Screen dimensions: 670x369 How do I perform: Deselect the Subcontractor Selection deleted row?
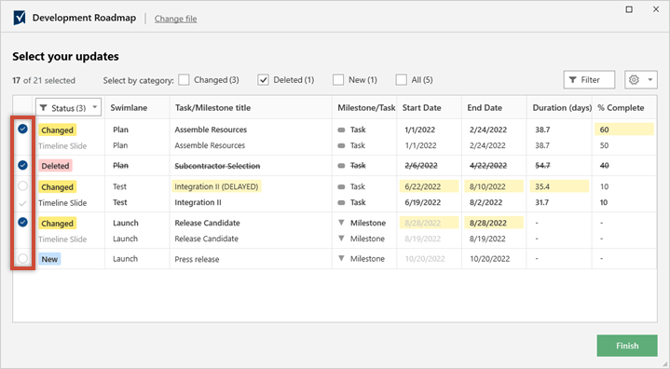(23, 165)
